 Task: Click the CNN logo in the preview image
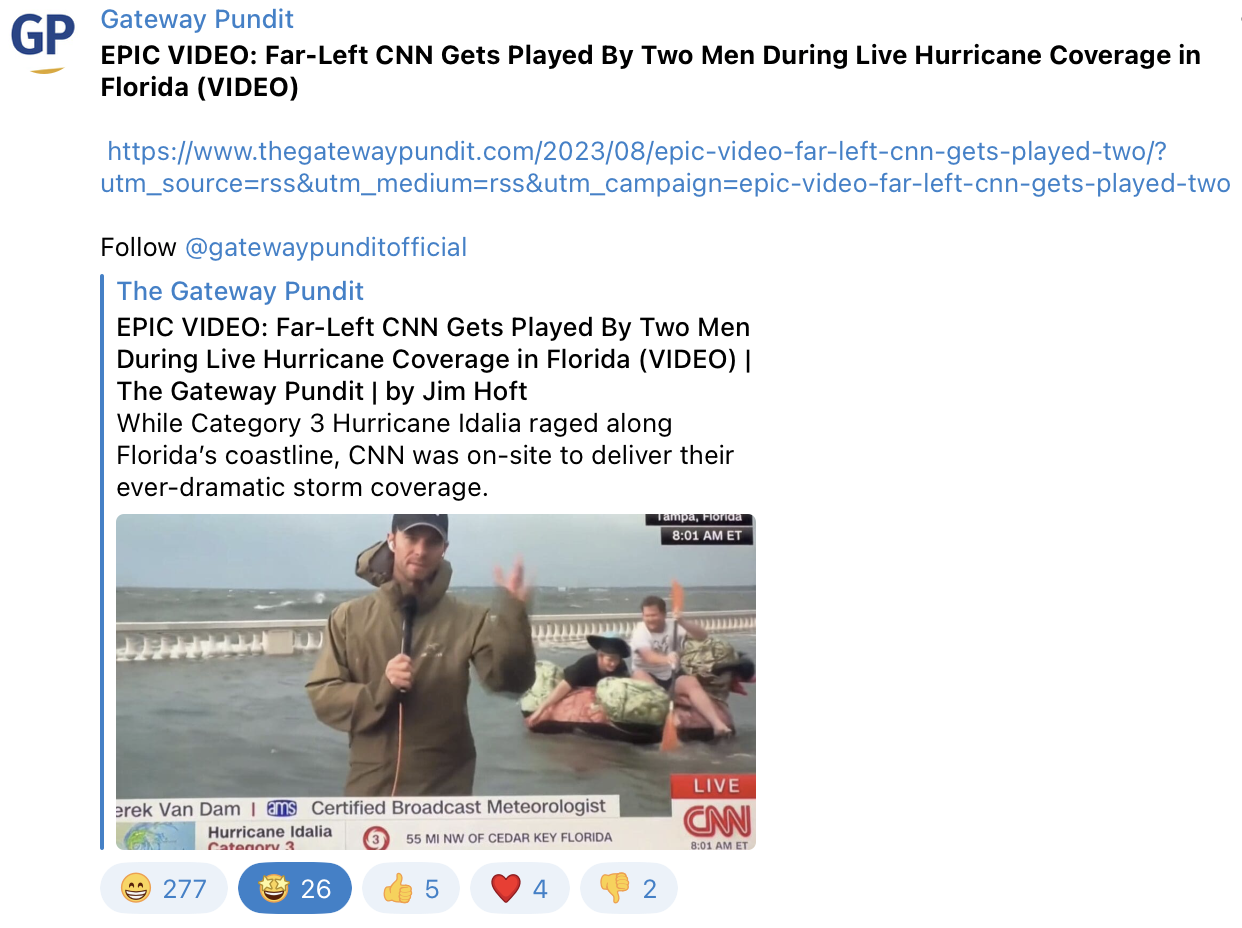[716, 822]
